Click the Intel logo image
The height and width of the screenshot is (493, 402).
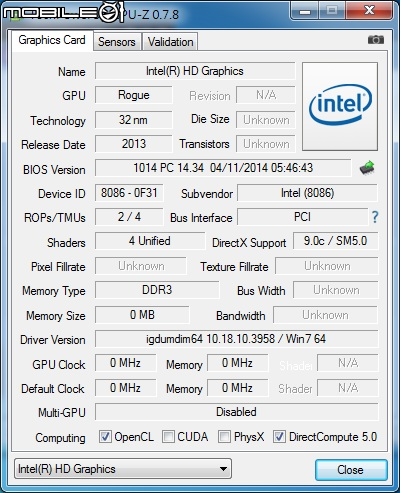tap(340, 106)
